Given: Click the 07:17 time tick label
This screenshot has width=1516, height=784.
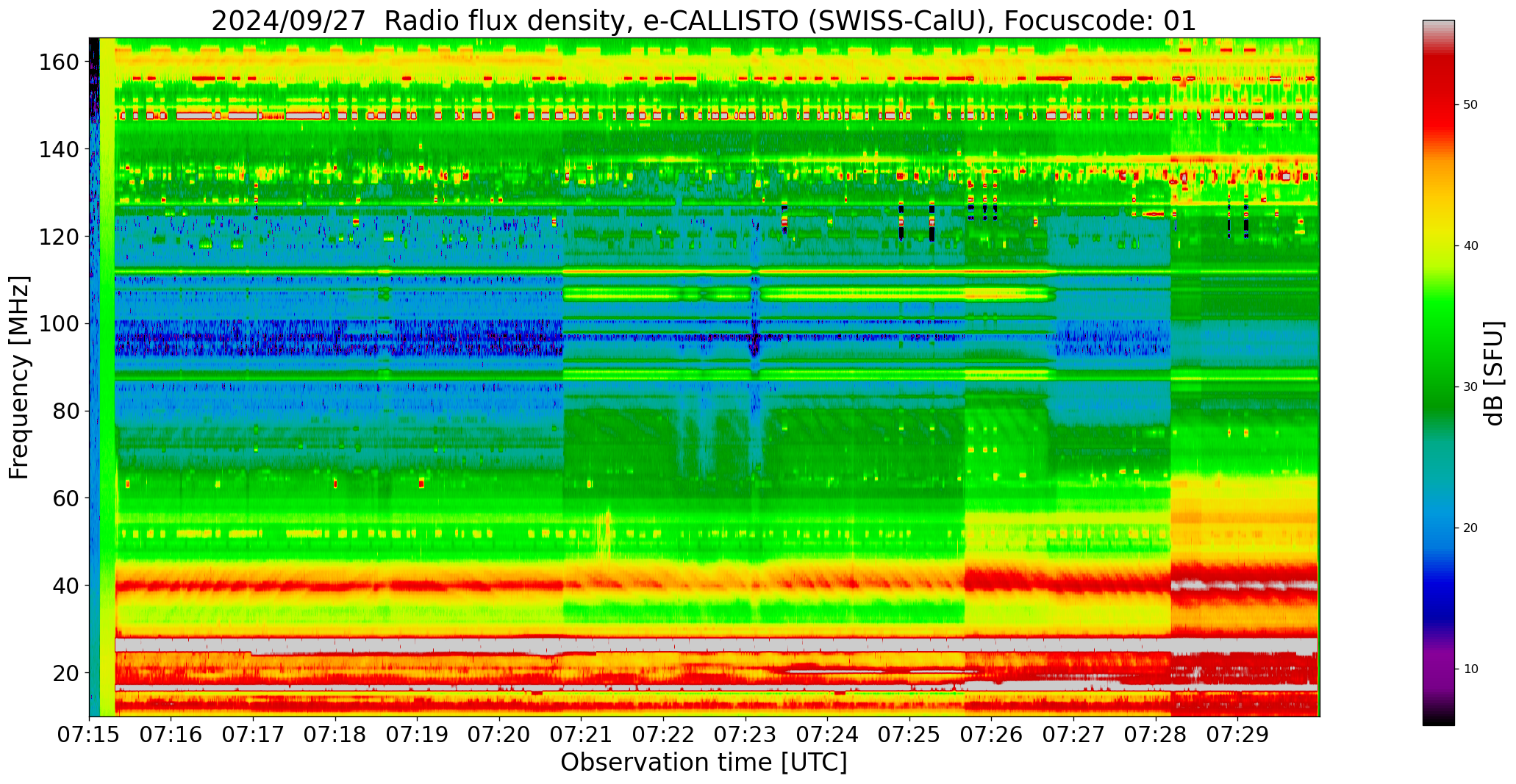Looking at the screenshot, I should 254,734.
